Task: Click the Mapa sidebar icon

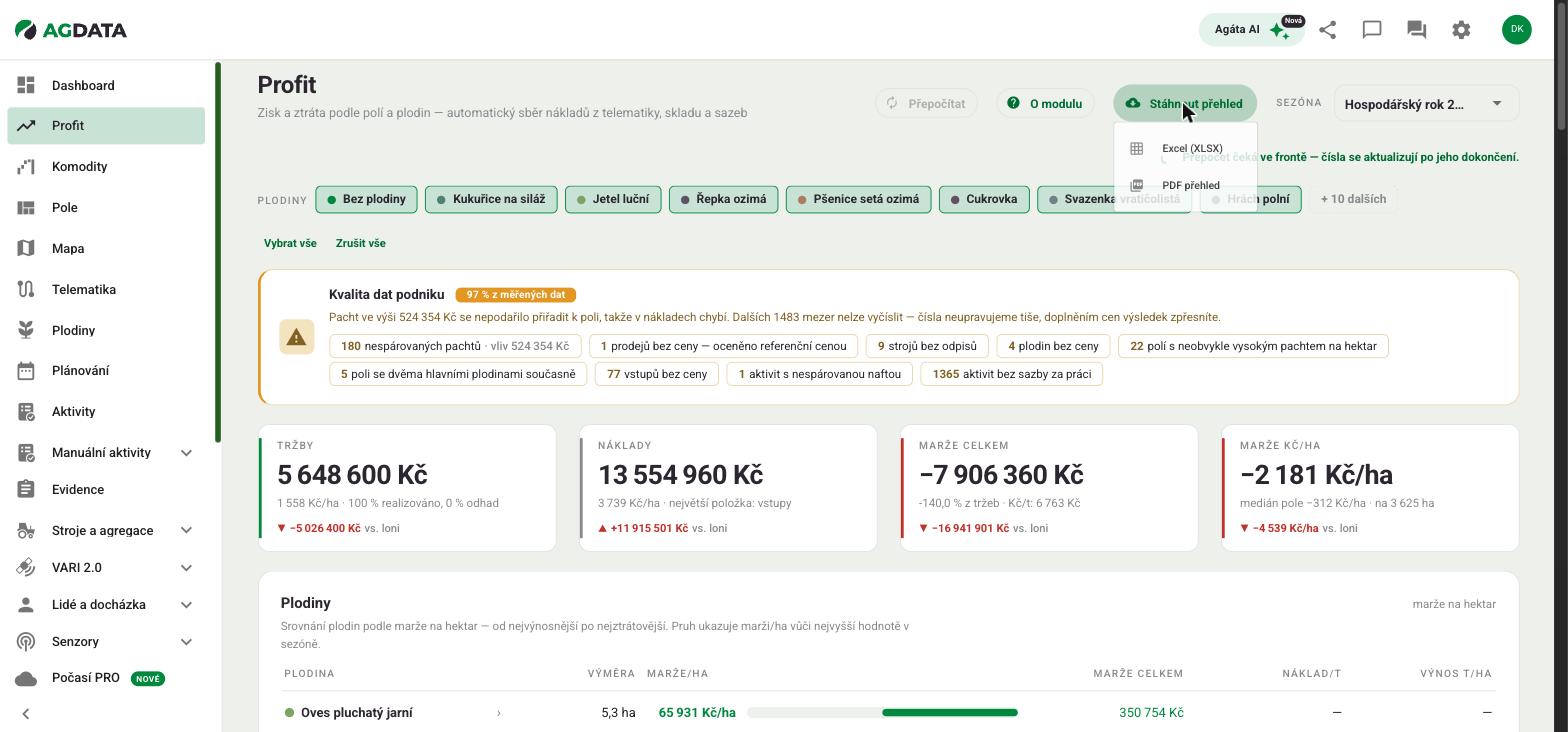Action: [26, 248]
